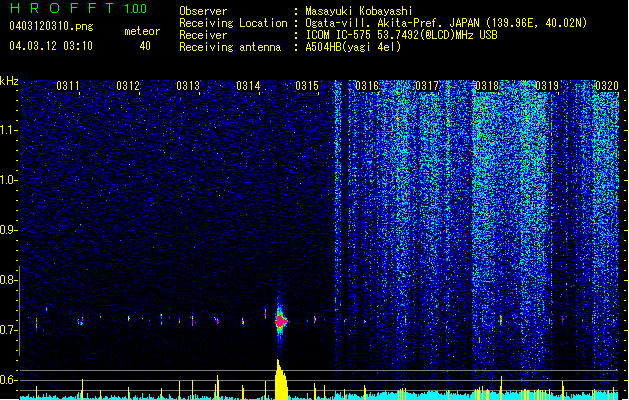Click the 0.8 kHz axis label
Viewport: 629px width, 400px height.
[8, 280]
